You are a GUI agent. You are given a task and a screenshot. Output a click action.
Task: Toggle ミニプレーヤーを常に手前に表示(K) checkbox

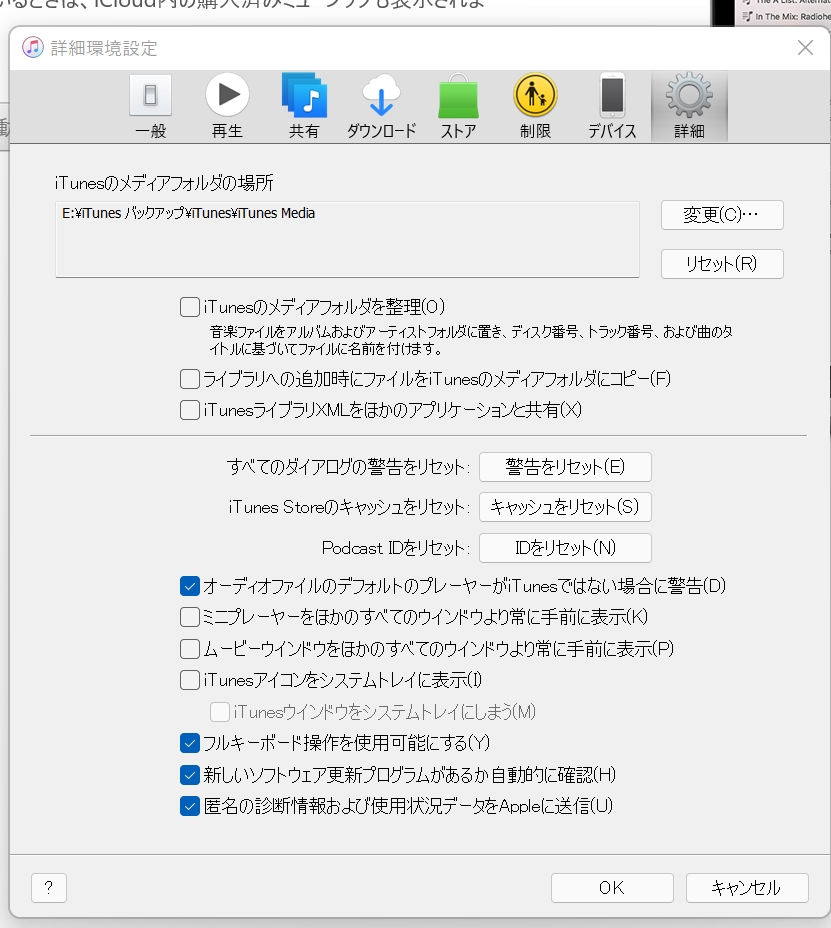tap(189, 617)
